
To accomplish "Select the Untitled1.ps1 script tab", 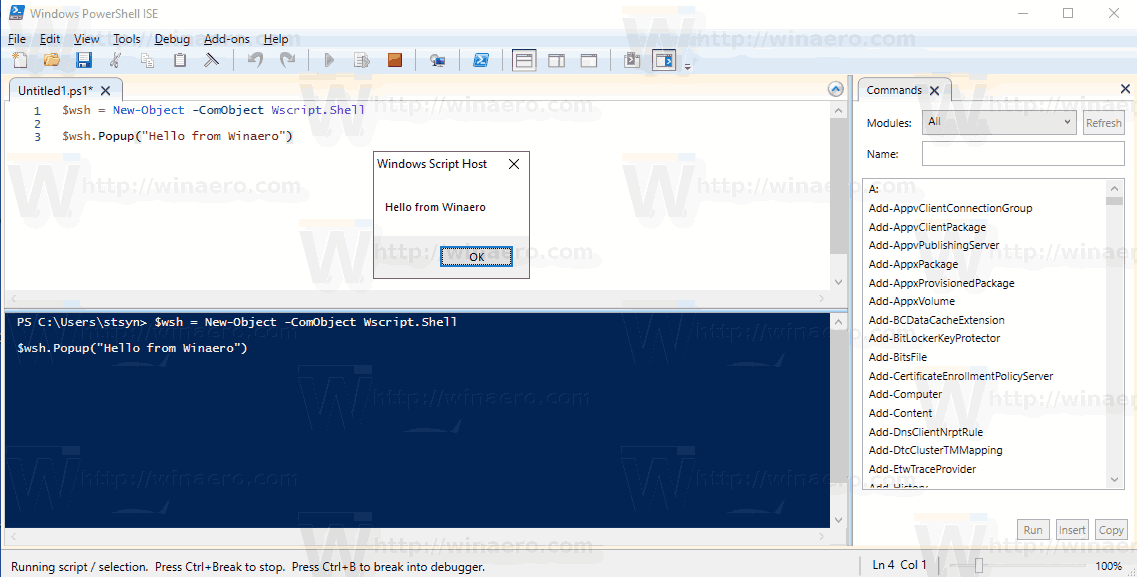I will [x=55, y=91].
